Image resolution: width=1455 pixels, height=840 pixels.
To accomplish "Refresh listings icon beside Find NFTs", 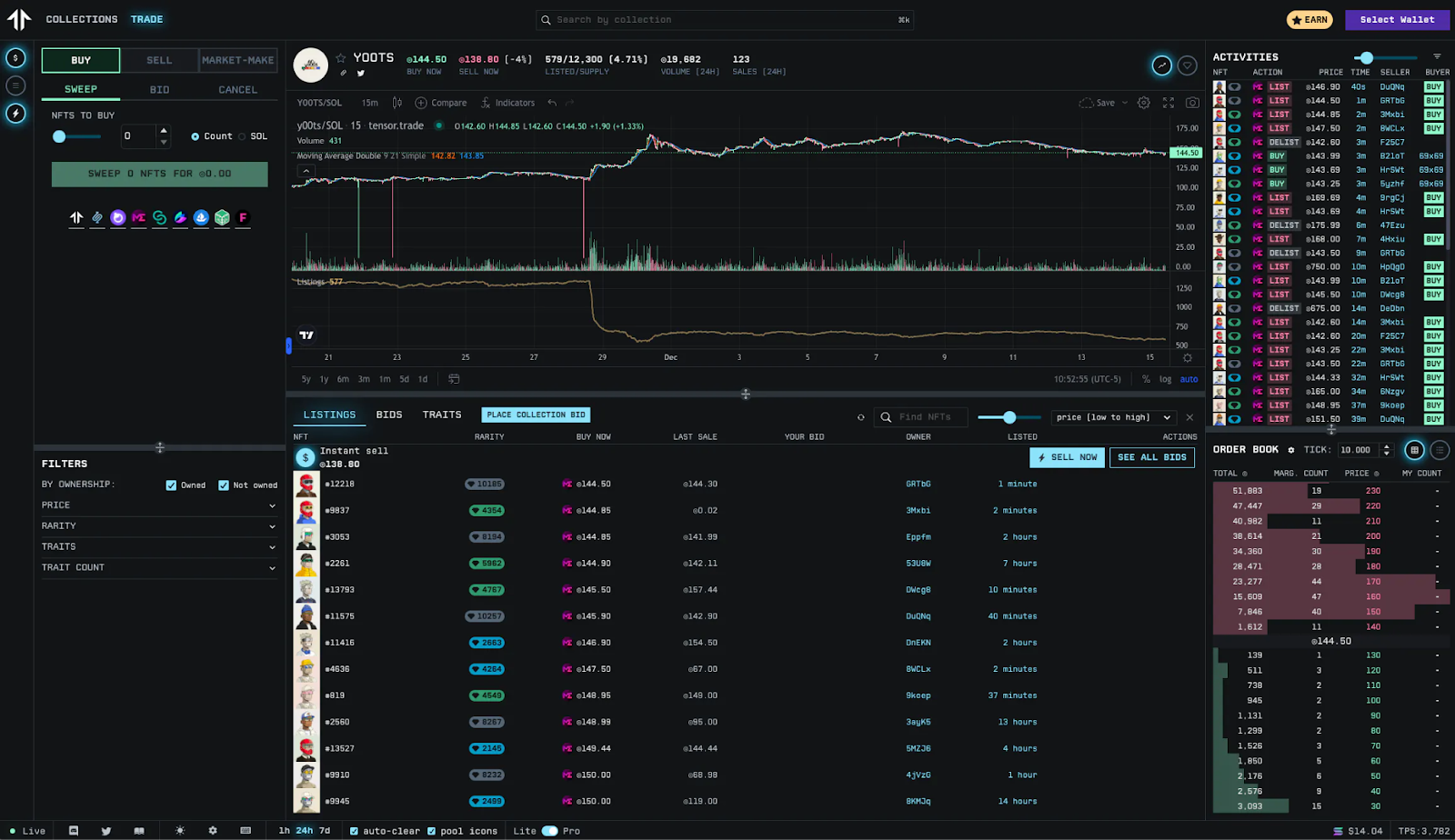I will tap(861, 417).
